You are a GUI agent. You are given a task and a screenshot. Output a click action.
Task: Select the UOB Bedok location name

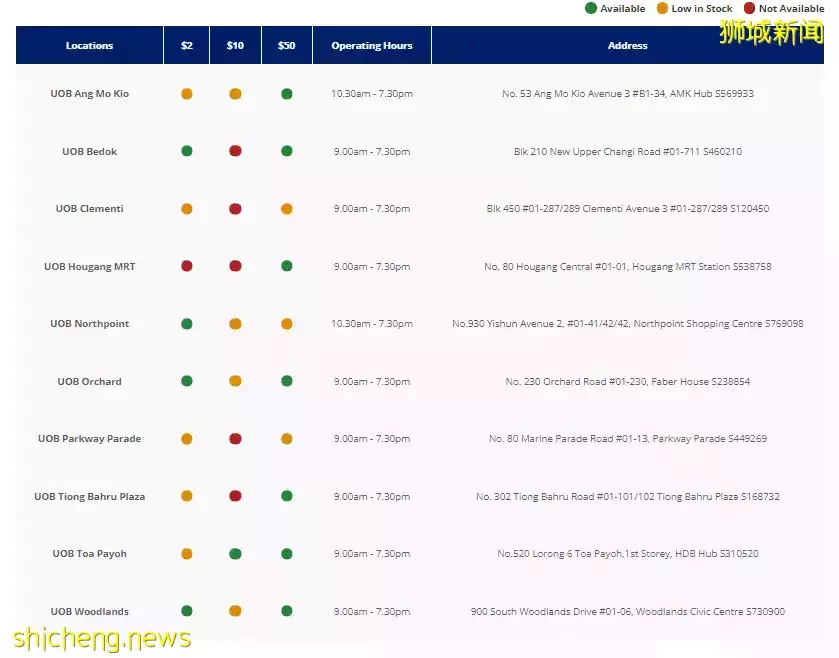click(x=89, y=151)
